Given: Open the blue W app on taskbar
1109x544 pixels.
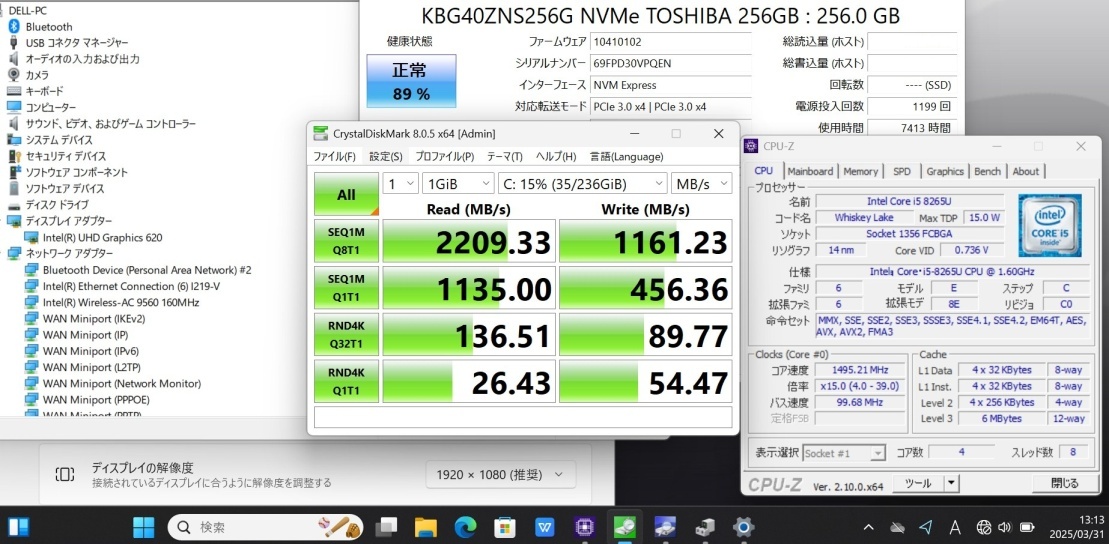Looking at the screenshot, I should pos(544,527).
